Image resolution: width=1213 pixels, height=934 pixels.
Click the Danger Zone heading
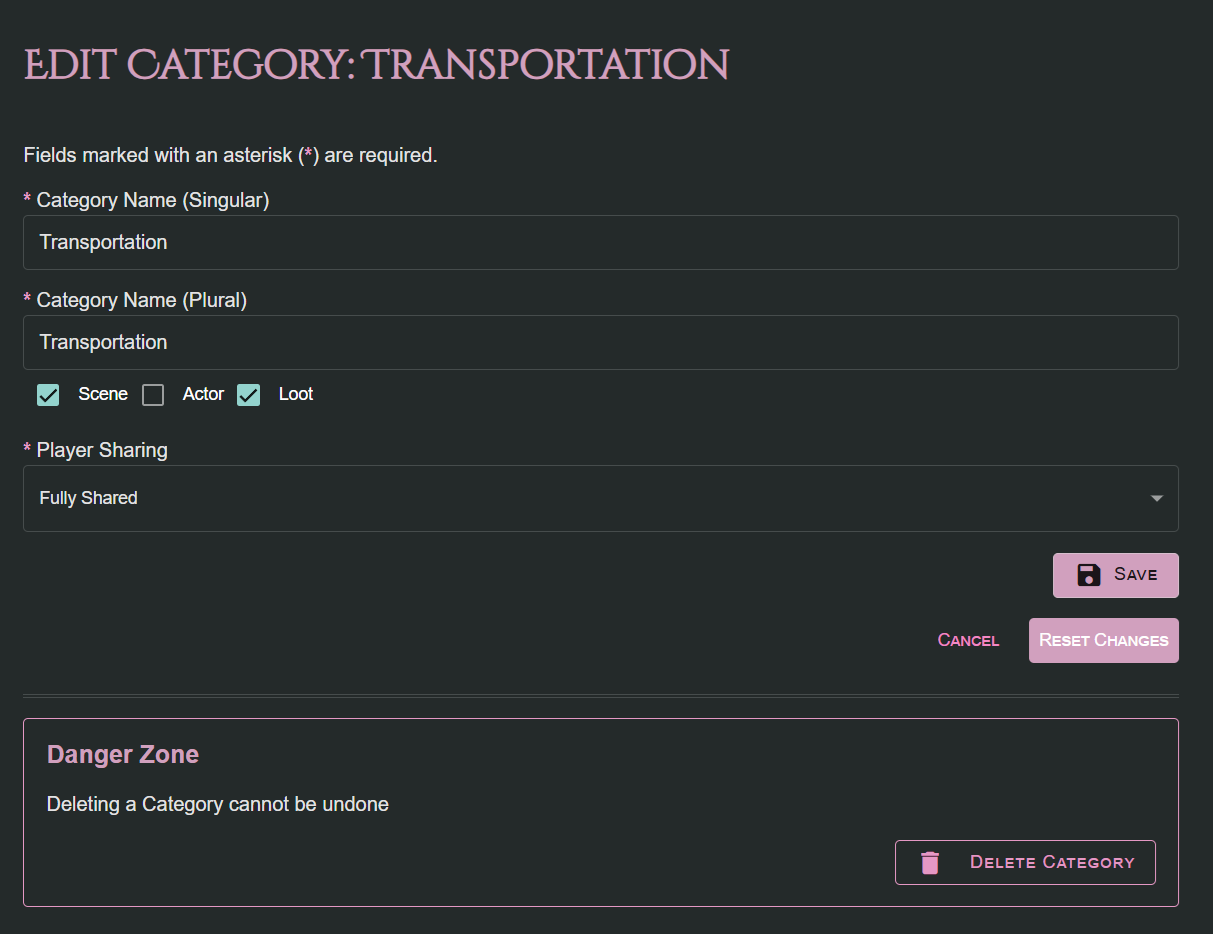coord(122,754)
